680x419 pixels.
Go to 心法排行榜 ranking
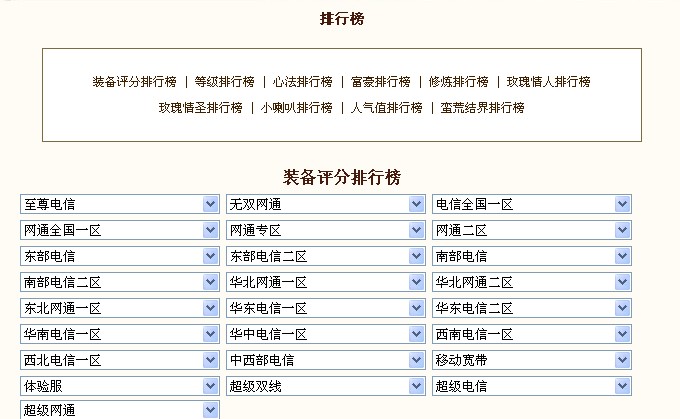point(303,82)
